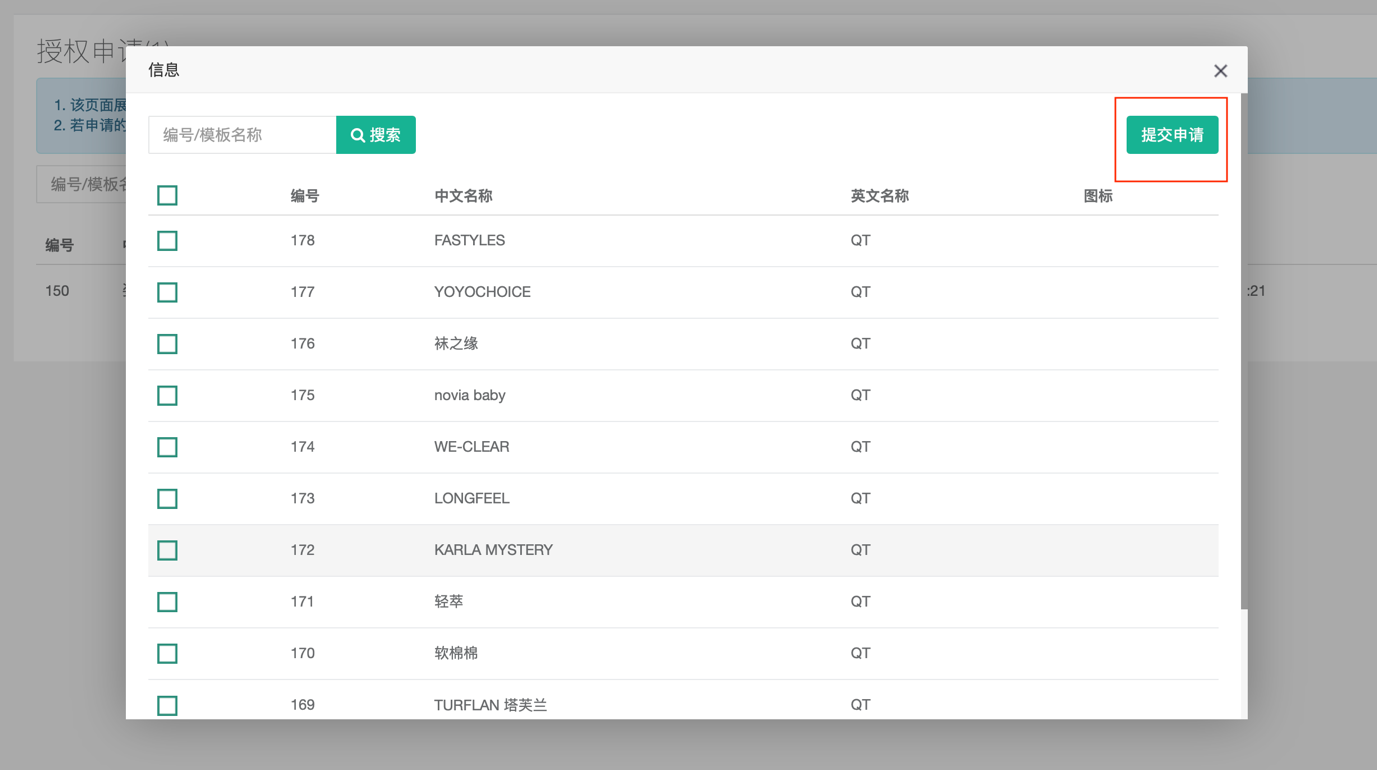Screen dimensions: 1377x770
Task: Click the QT cell in FASTYLES row
Action: coord(860,240)
